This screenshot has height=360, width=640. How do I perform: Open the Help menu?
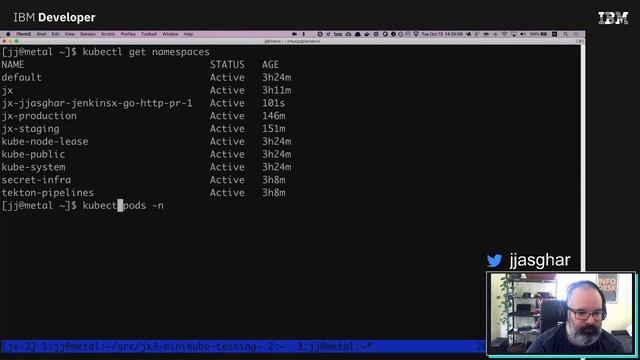point(188,34)
